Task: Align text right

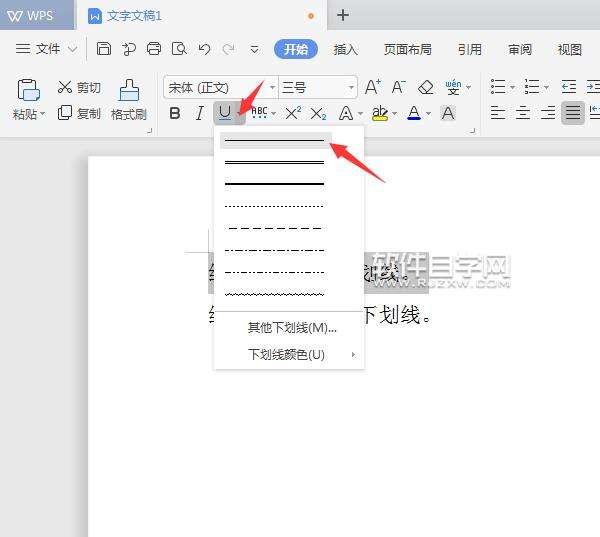Action: tap(548, 113)
